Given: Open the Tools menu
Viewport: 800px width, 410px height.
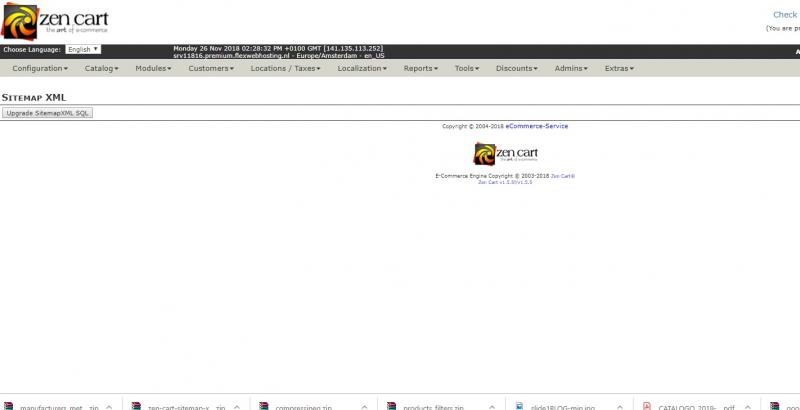Looking at the screenshot, I should [467, 68].
